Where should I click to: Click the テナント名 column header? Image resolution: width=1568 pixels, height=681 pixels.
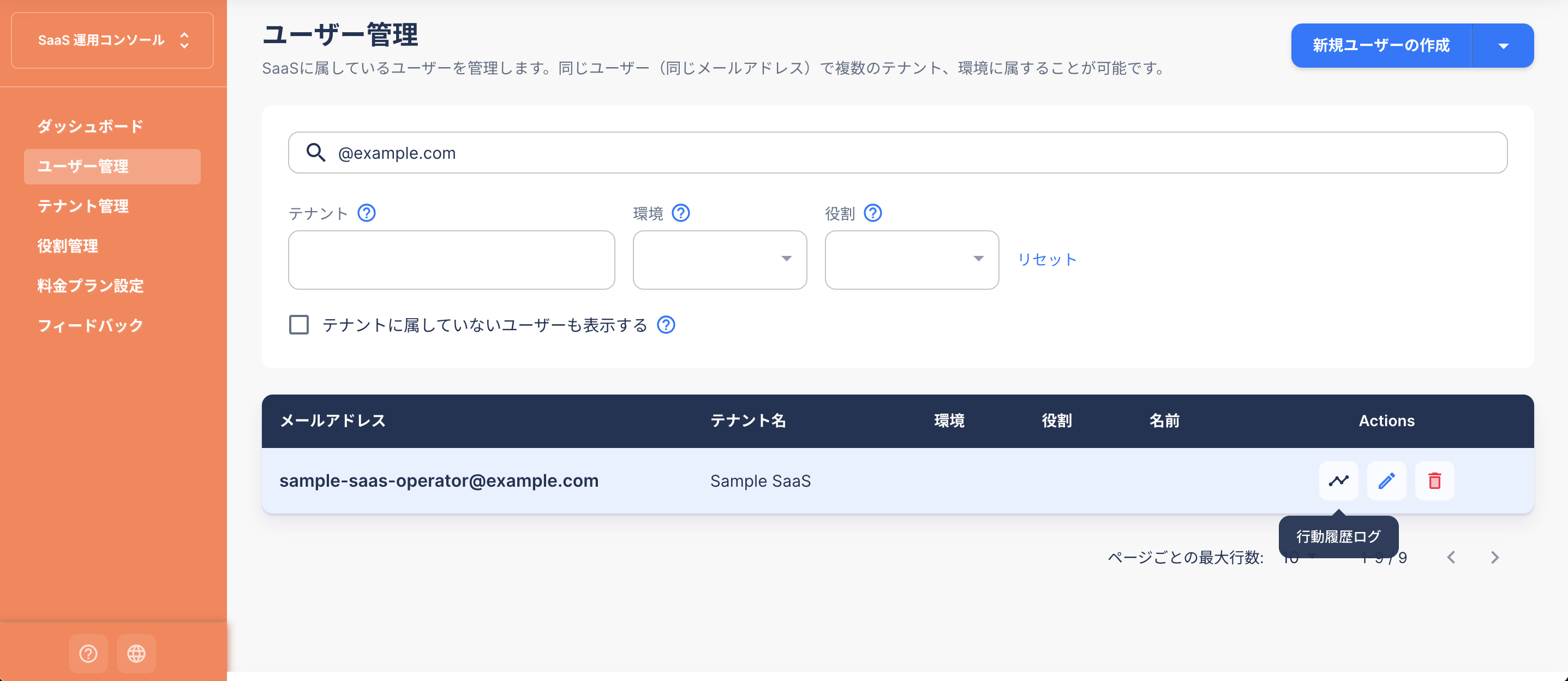[748, 421]
